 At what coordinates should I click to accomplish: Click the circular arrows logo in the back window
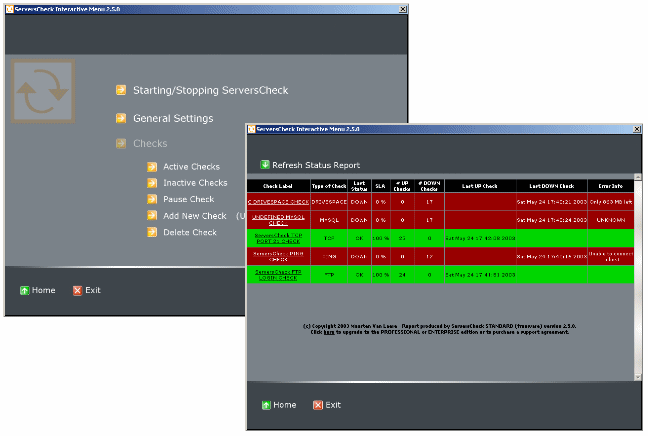click(x=43, y=91)
